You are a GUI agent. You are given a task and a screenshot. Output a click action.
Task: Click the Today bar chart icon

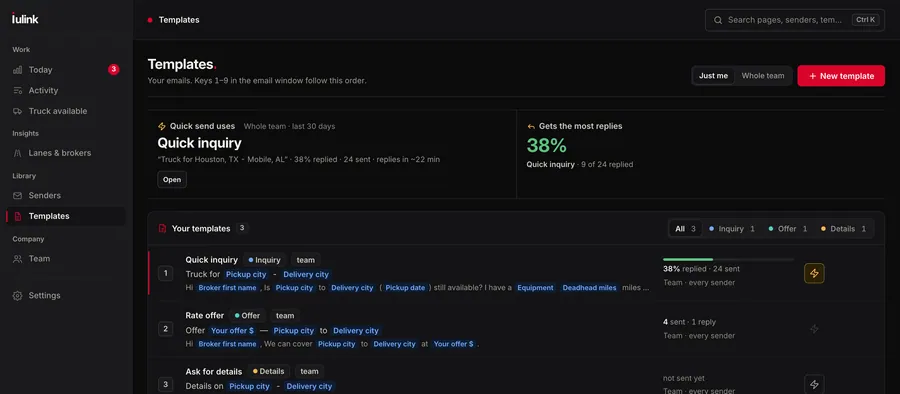point(18,70)
